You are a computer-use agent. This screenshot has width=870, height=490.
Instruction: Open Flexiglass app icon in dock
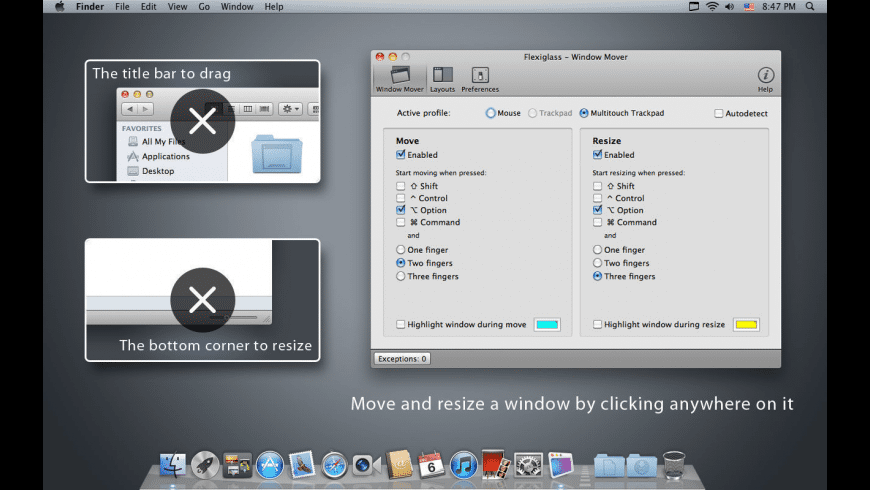(x=560, y=464)
